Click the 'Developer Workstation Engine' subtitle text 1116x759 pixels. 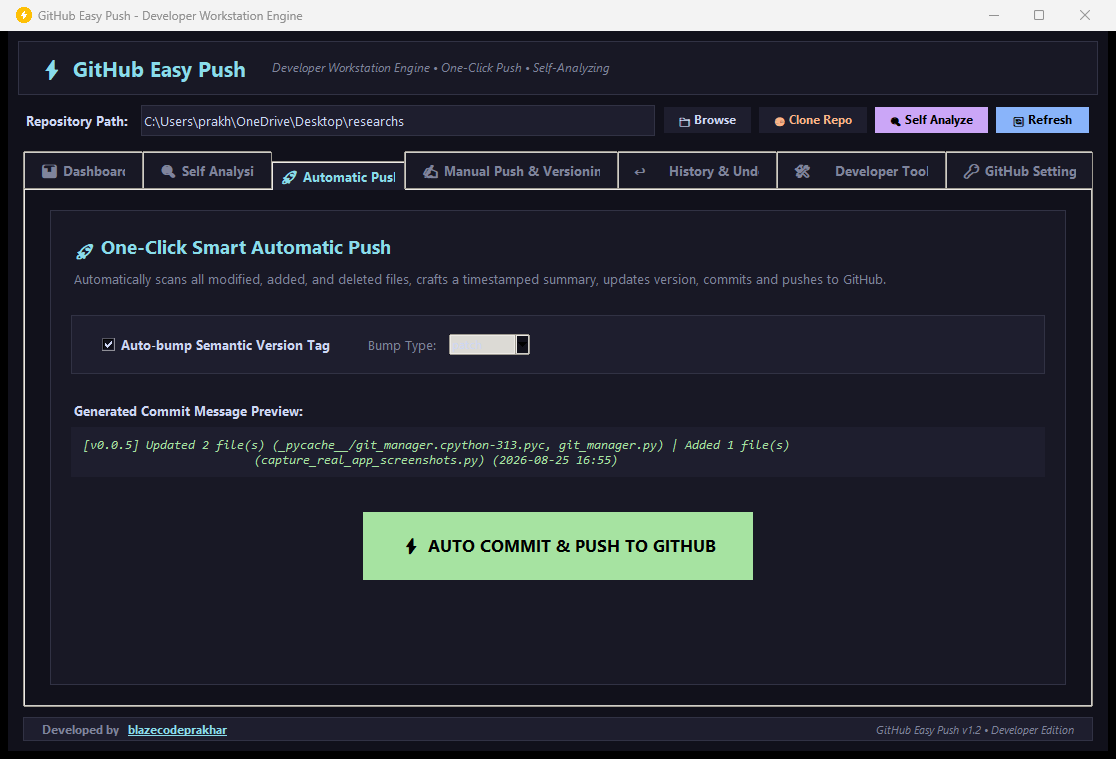pyautogui.click(x=351, y=68)
